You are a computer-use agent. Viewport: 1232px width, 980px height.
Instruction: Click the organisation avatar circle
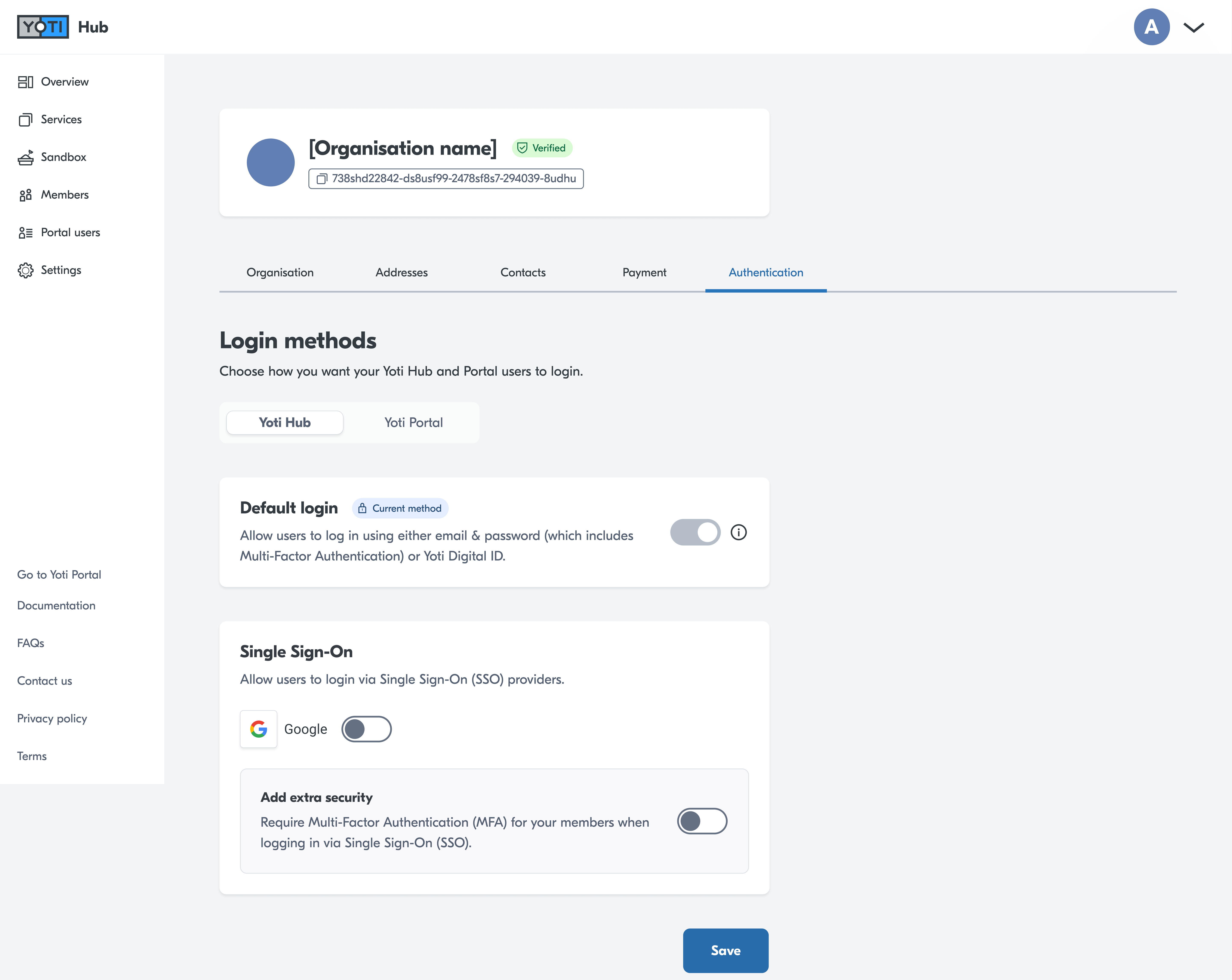click(x=270, y=162)
